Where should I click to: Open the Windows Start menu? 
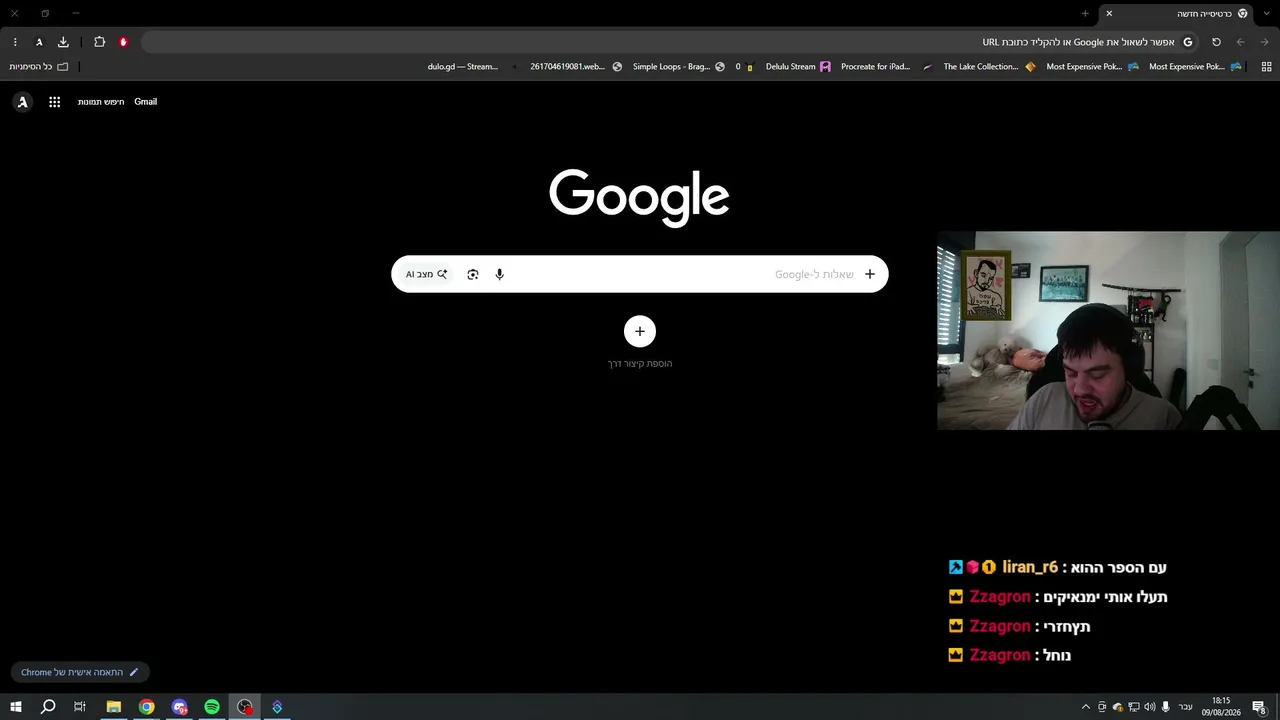[x=16, y=707]
